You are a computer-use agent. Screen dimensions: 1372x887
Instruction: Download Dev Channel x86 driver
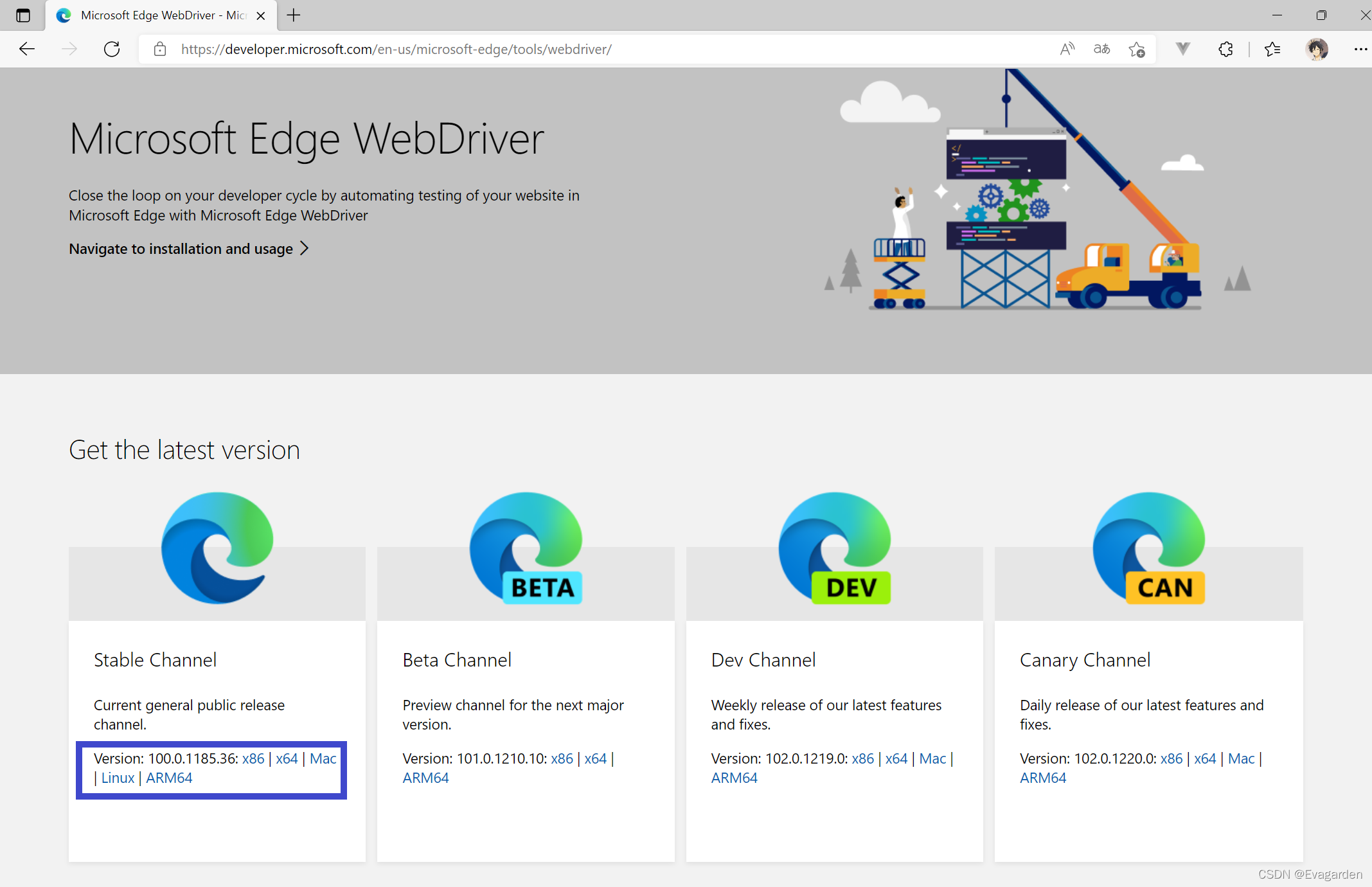pyautogui.click(x=862, y=758)
